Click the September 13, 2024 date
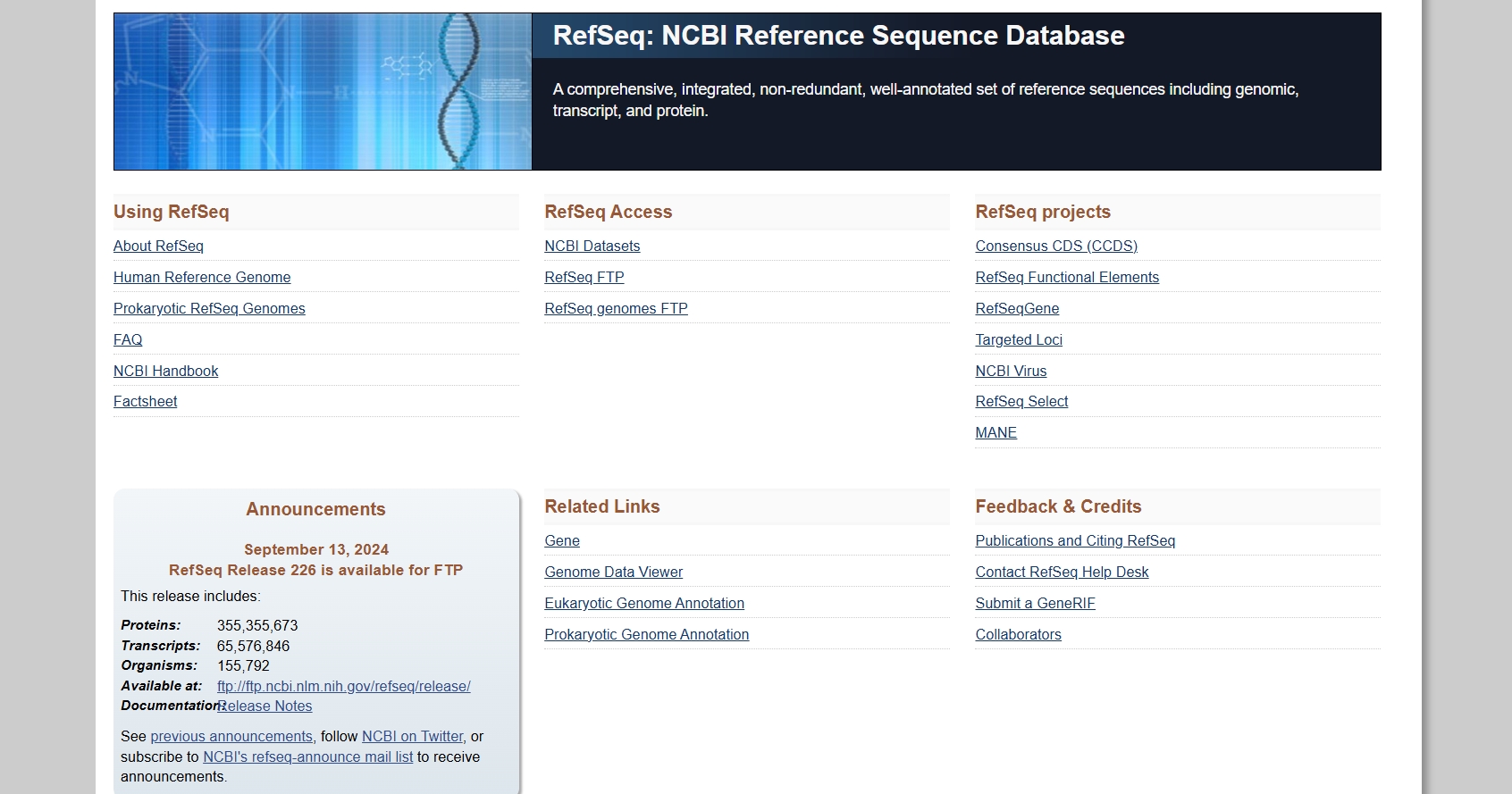Image resolution: width=1512 pixels, height=794 pixels. [316, 549]
